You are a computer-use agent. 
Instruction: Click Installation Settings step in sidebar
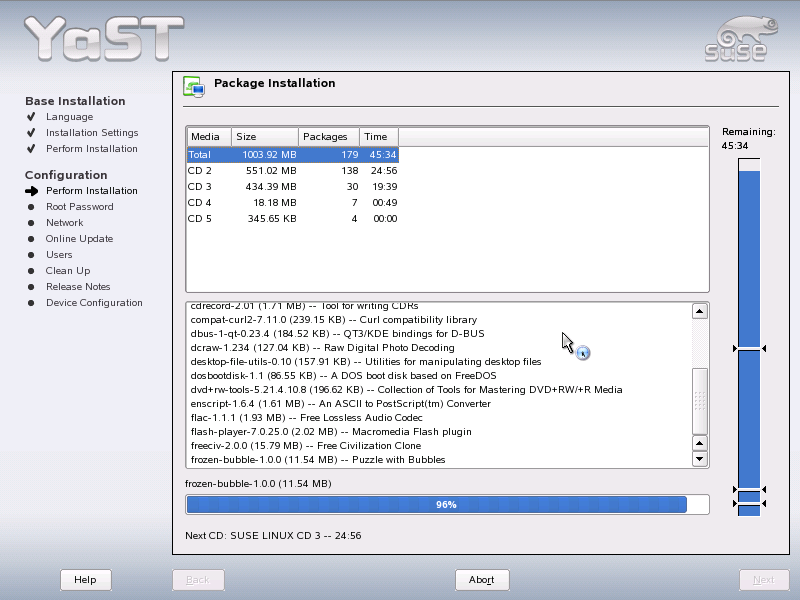click(x=92, y=133)
